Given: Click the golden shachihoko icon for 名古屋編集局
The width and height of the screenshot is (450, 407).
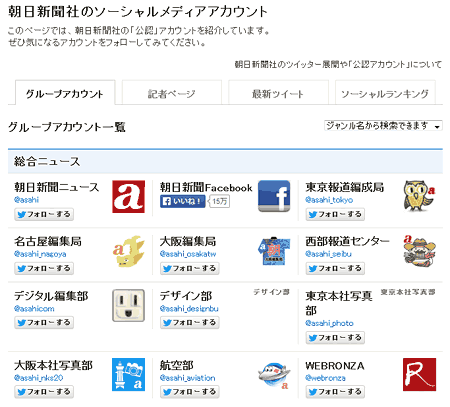Looking at the screenshot, I should pyautogui.click(x=128, y=251).
